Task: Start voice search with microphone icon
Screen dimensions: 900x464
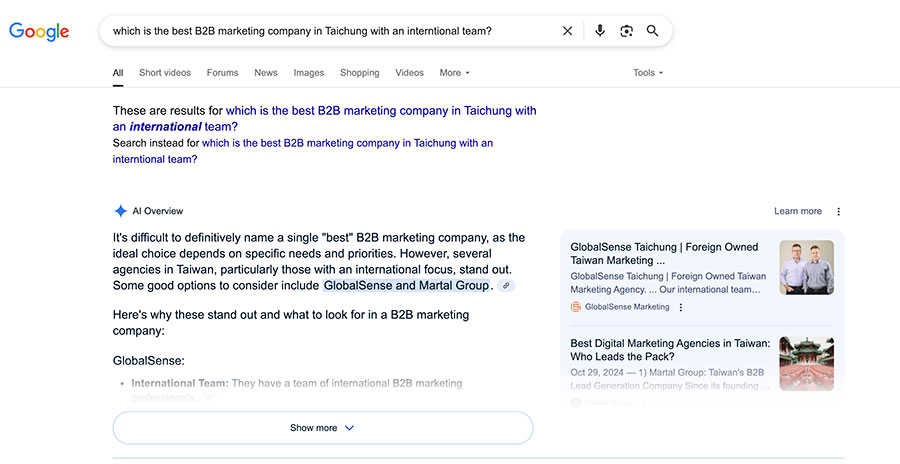Action: point(600,31)
